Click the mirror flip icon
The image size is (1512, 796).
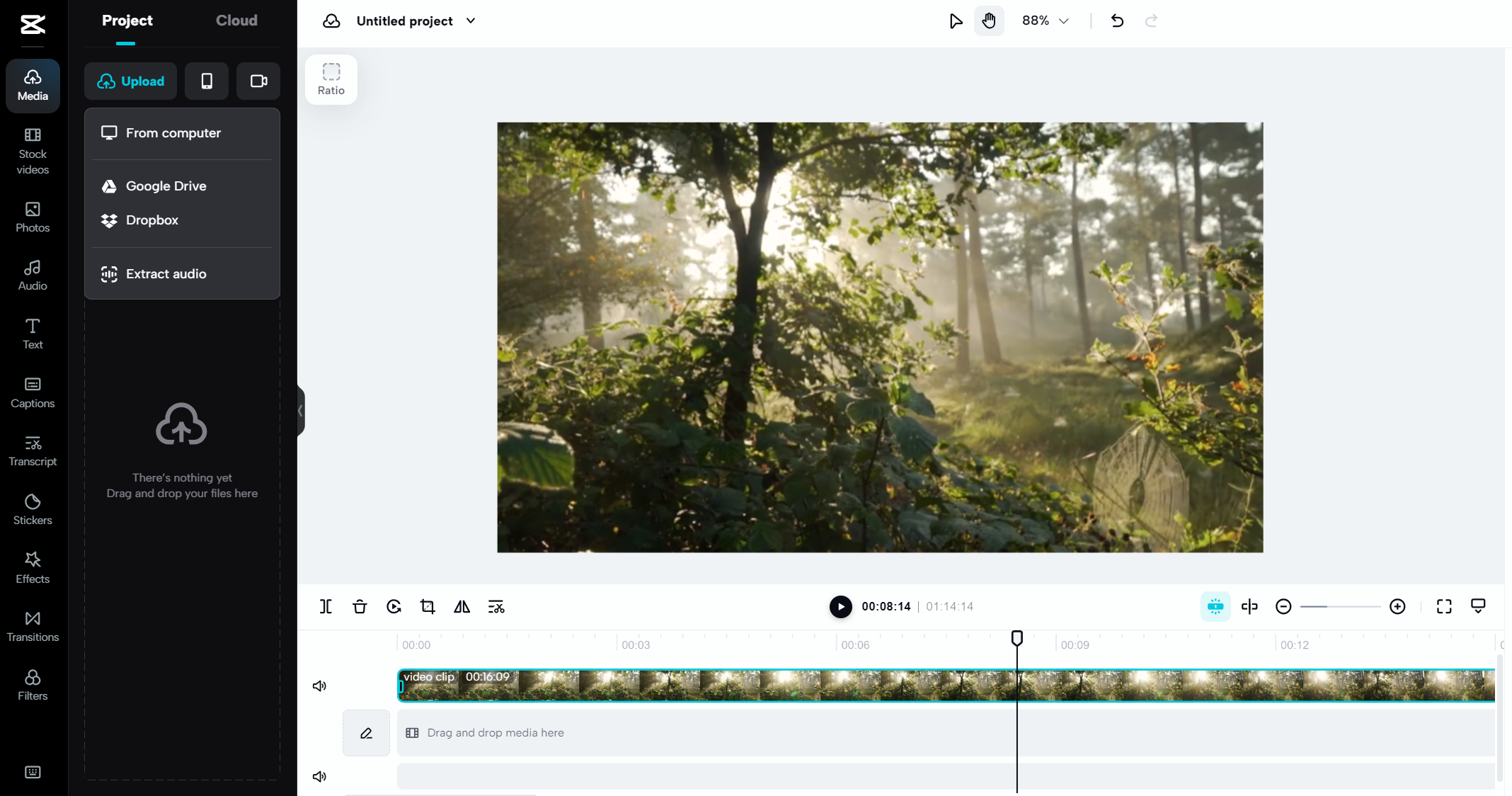coord(462,606)
